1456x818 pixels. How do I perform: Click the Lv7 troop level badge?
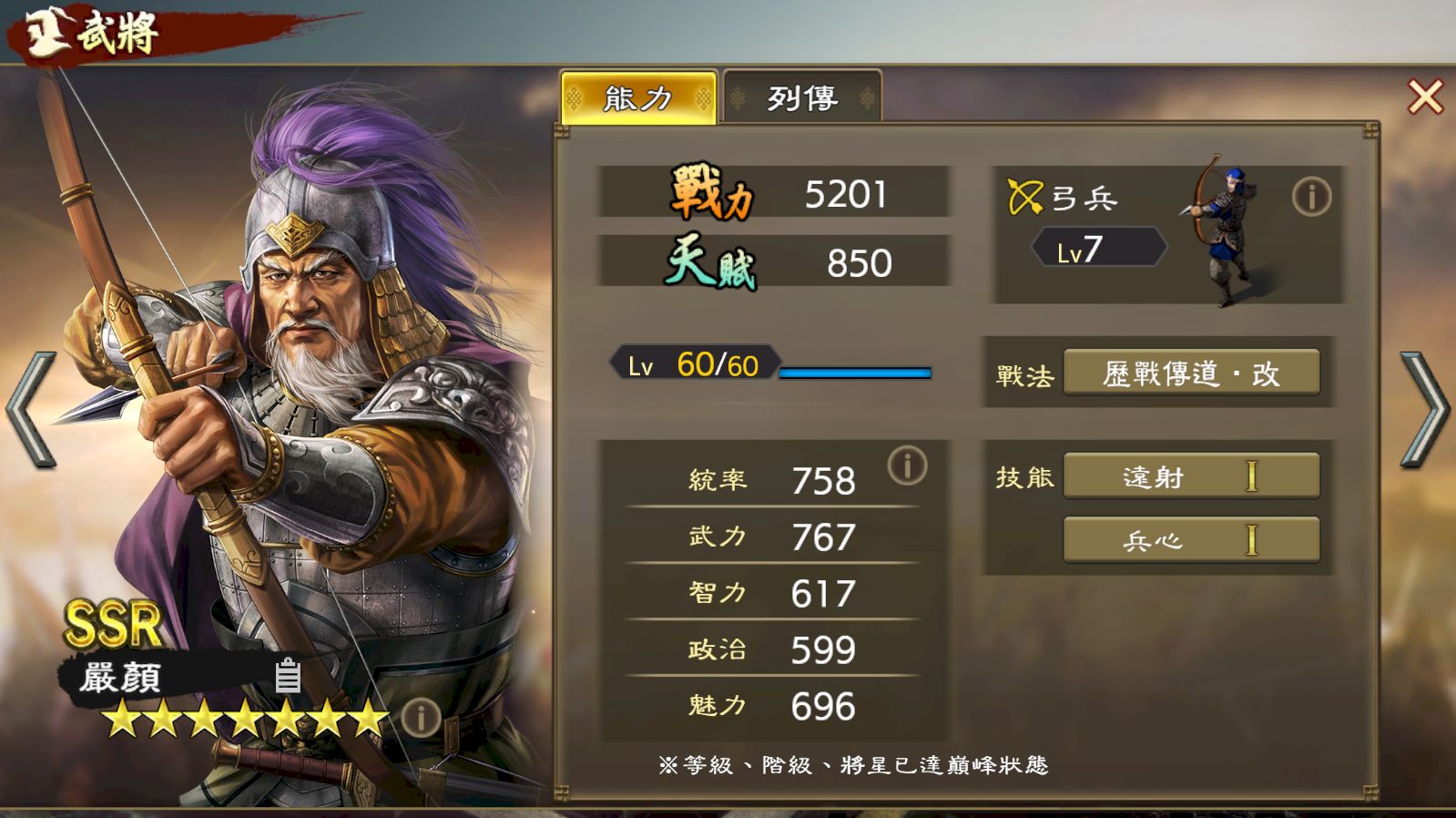1098,248
